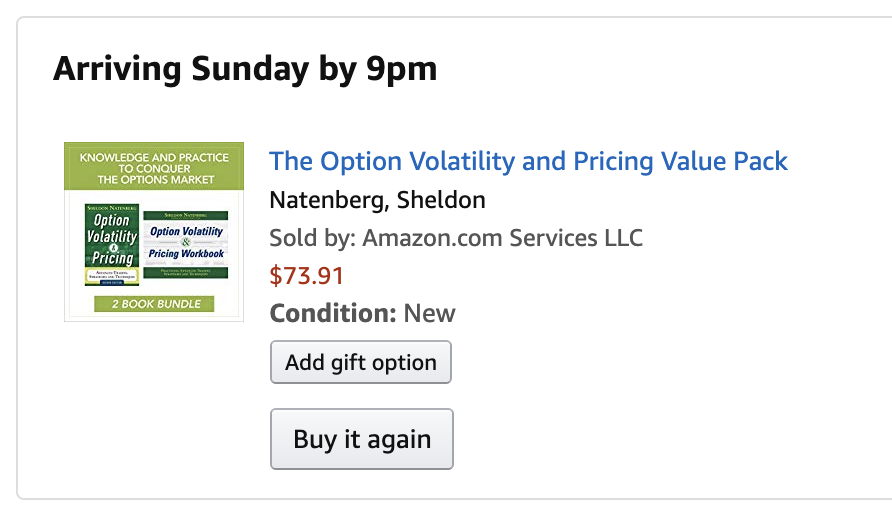Image resolution: width=892 pixels, height=510 pixels.
Task: Click the Add gift option button
Action: 360,362
